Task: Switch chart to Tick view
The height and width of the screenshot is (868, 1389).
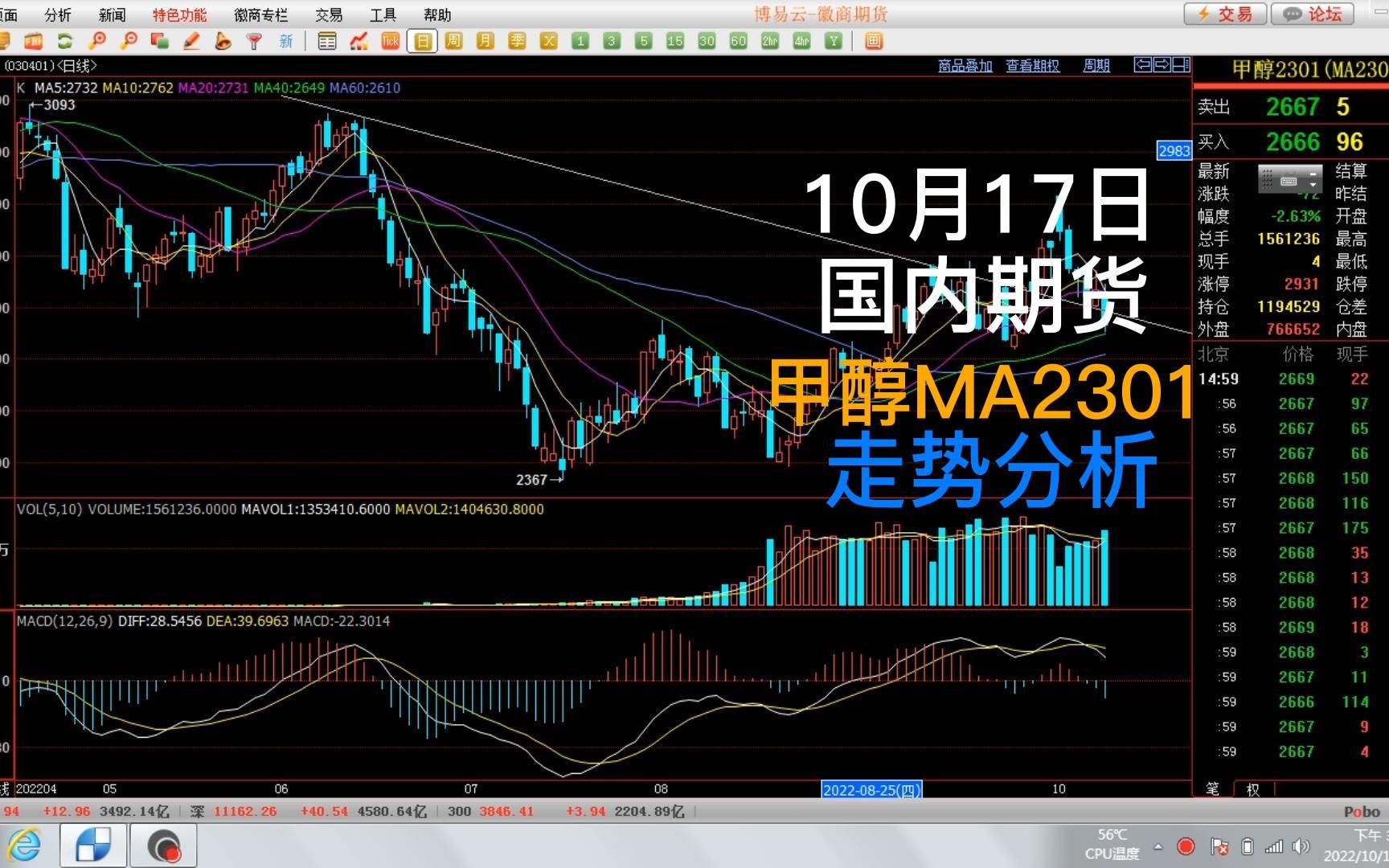Action: (x=391, y=41)
